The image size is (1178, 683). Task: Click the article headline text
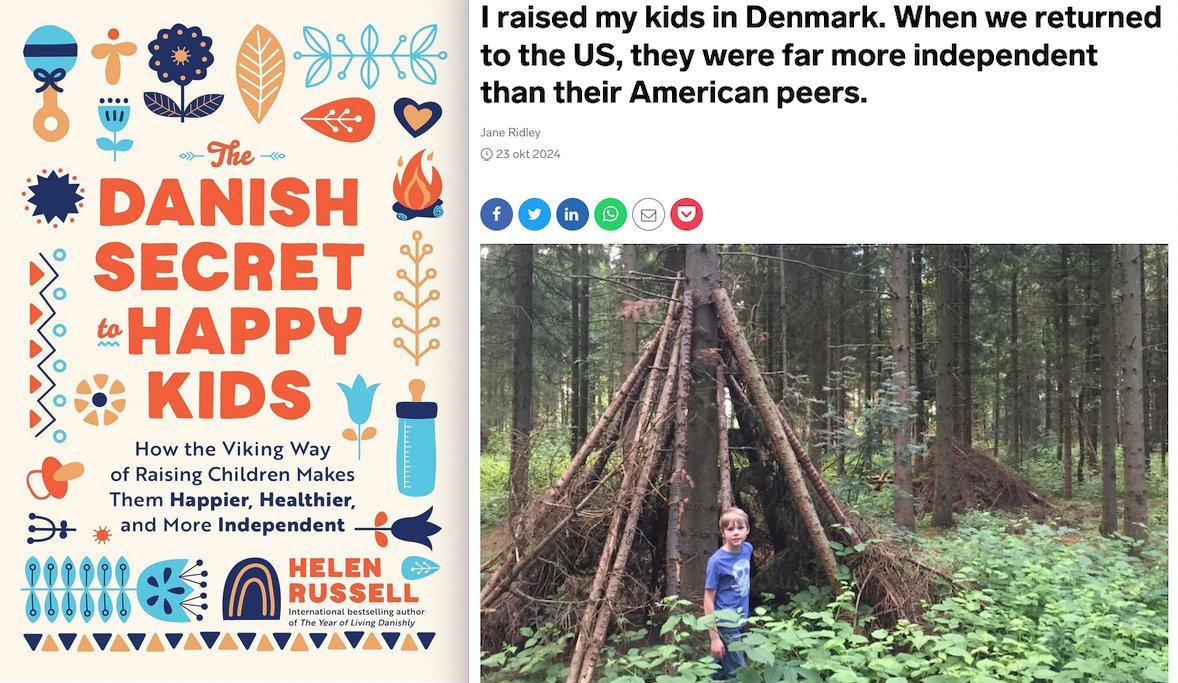pos(820,54)
